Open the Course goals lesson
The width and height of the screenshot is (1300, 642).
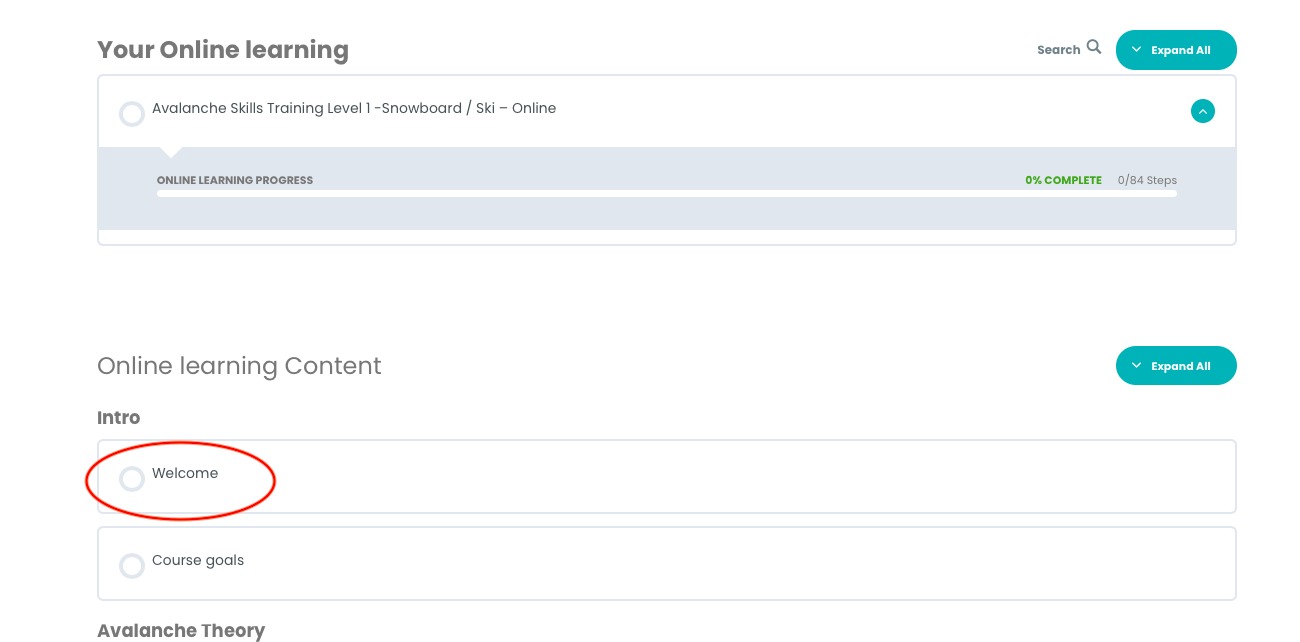click(x=198, y=561)
